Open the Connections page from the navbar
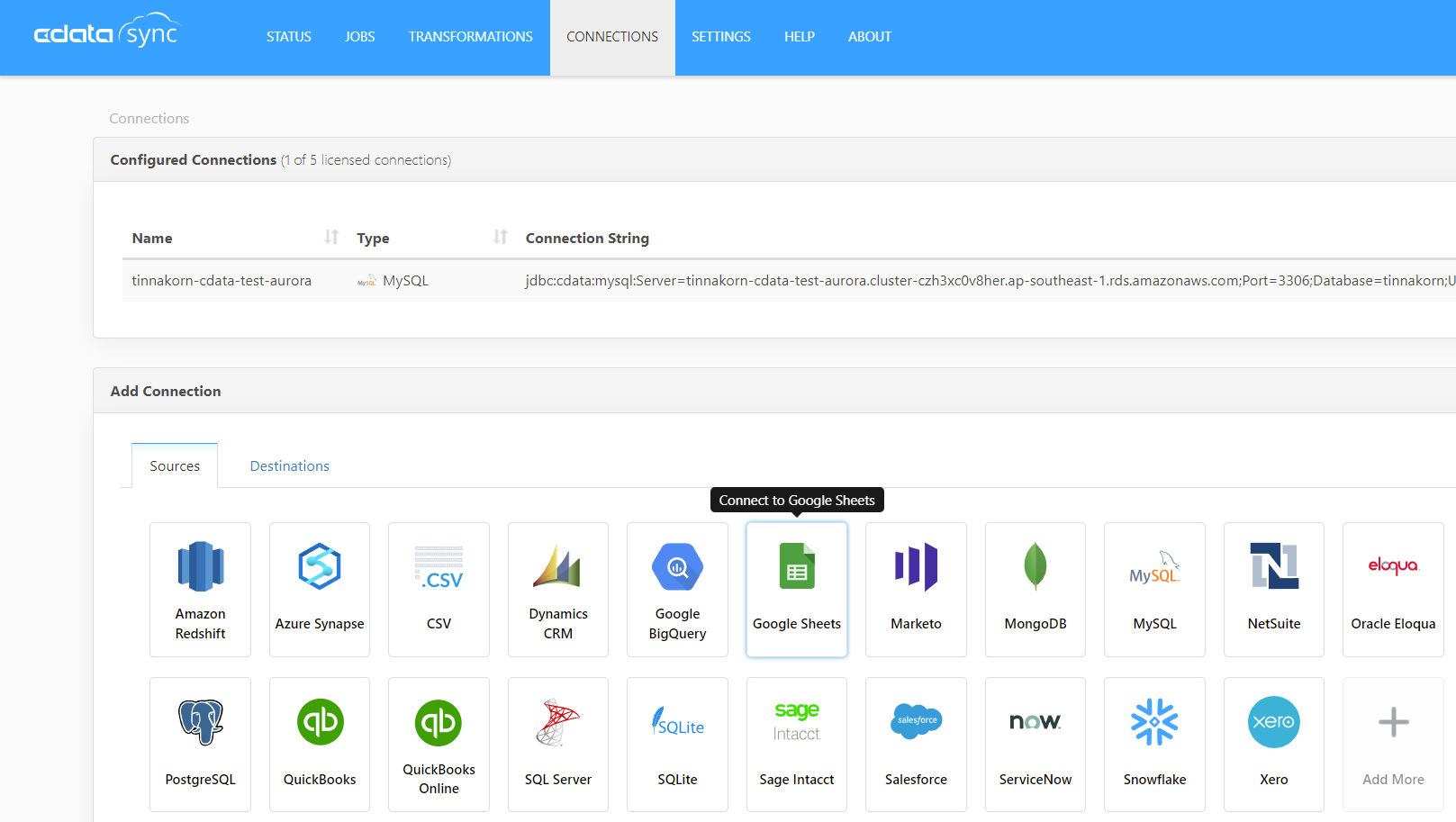The height and width of the screenshot is (822, 1456). click(x=611, y=37)
